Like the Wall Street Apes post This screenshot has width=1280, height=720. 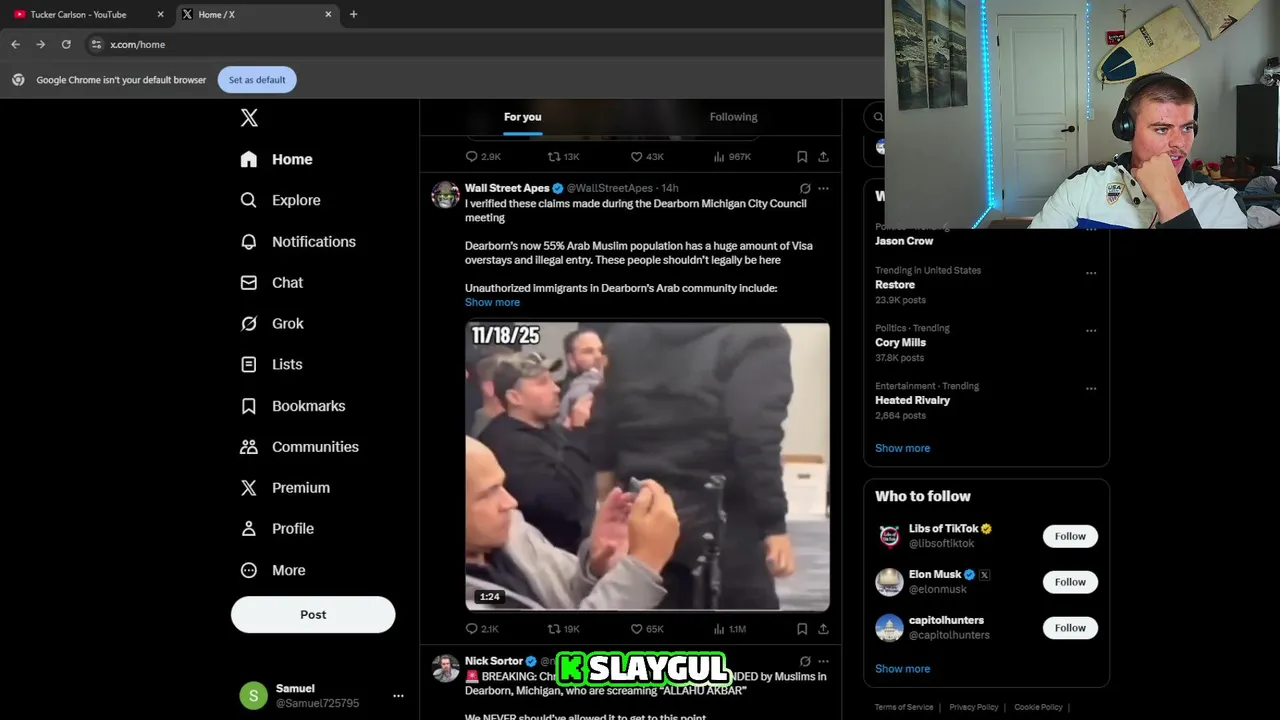647,629
